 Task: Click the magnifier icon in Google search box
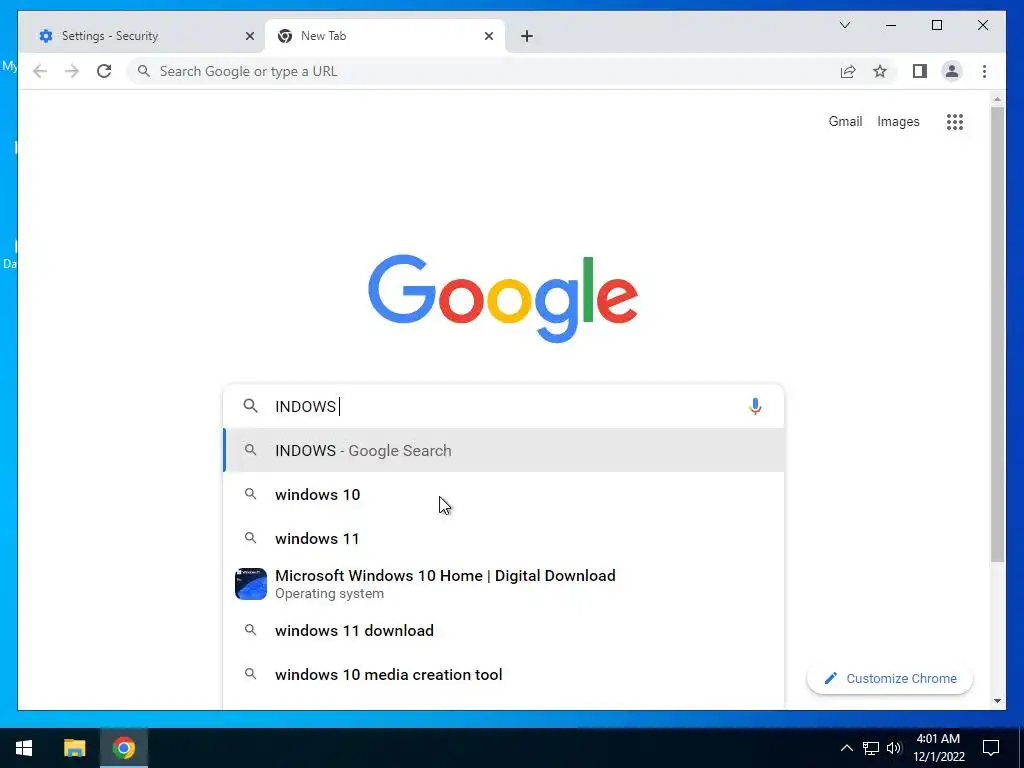pos(250,406)
